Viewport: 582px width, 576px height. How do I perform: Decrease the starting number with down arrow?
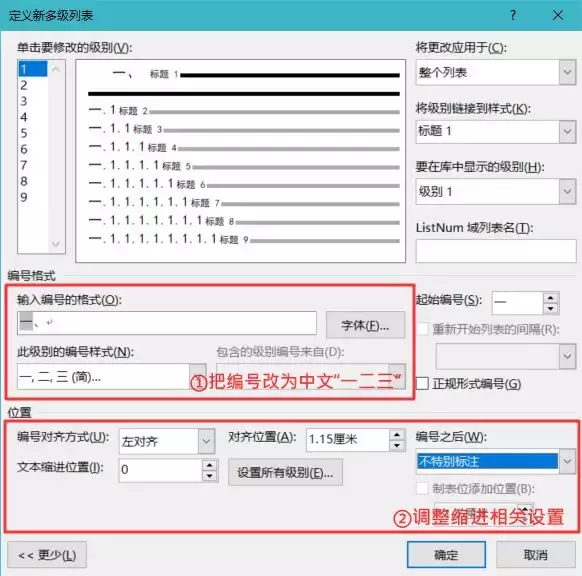tap(550, 308)
